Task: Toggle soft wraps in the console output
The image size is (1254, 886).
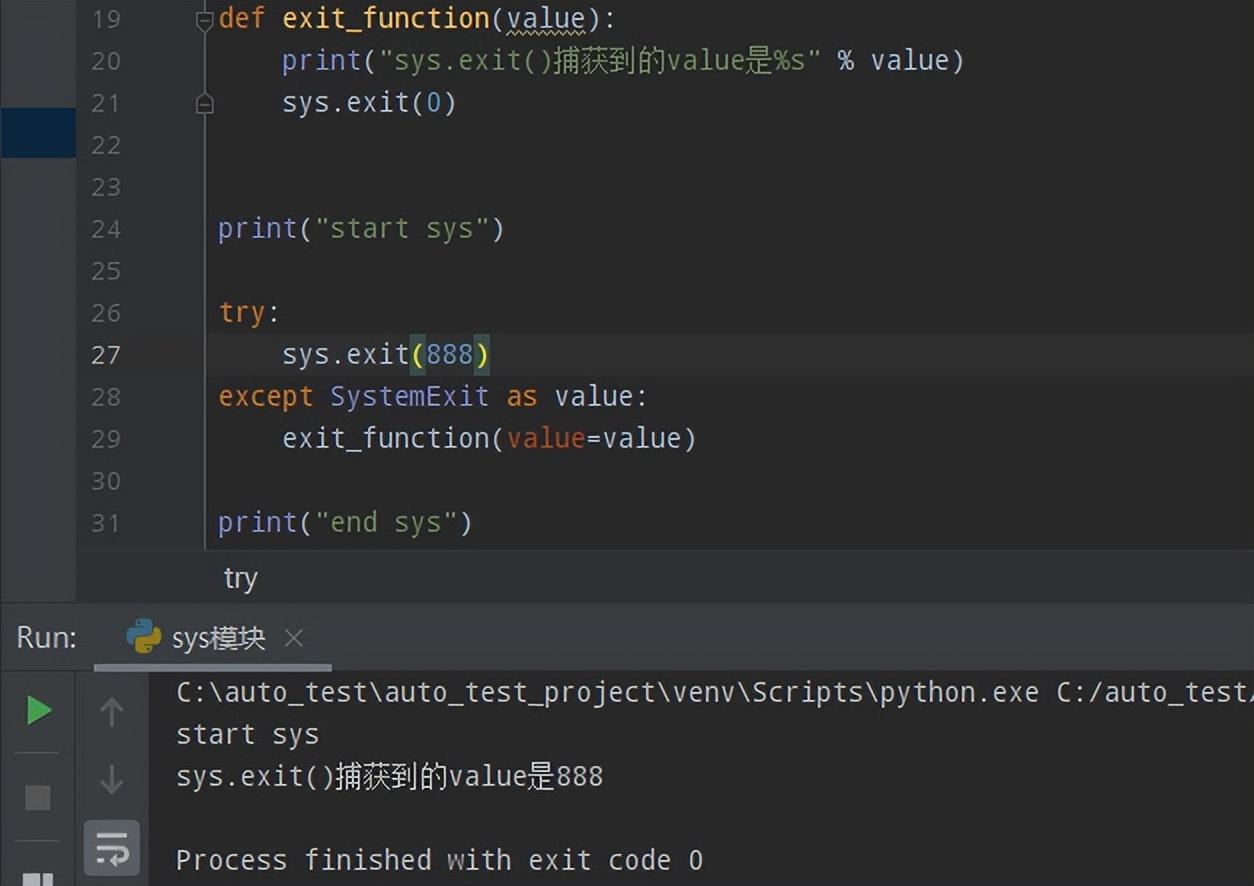Action: tap(111, 846)
